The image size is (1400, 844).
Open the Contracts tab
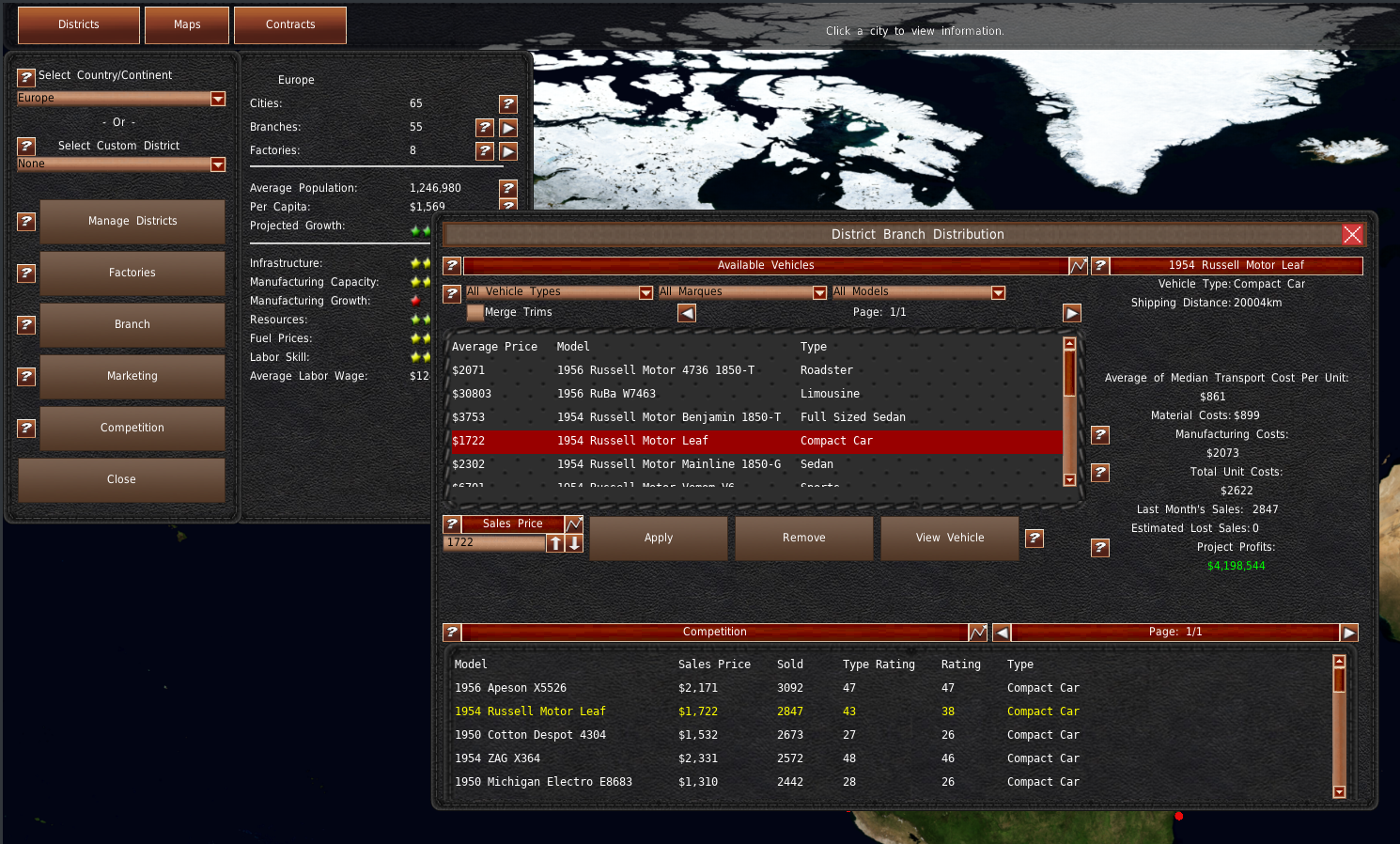point(290,25)
